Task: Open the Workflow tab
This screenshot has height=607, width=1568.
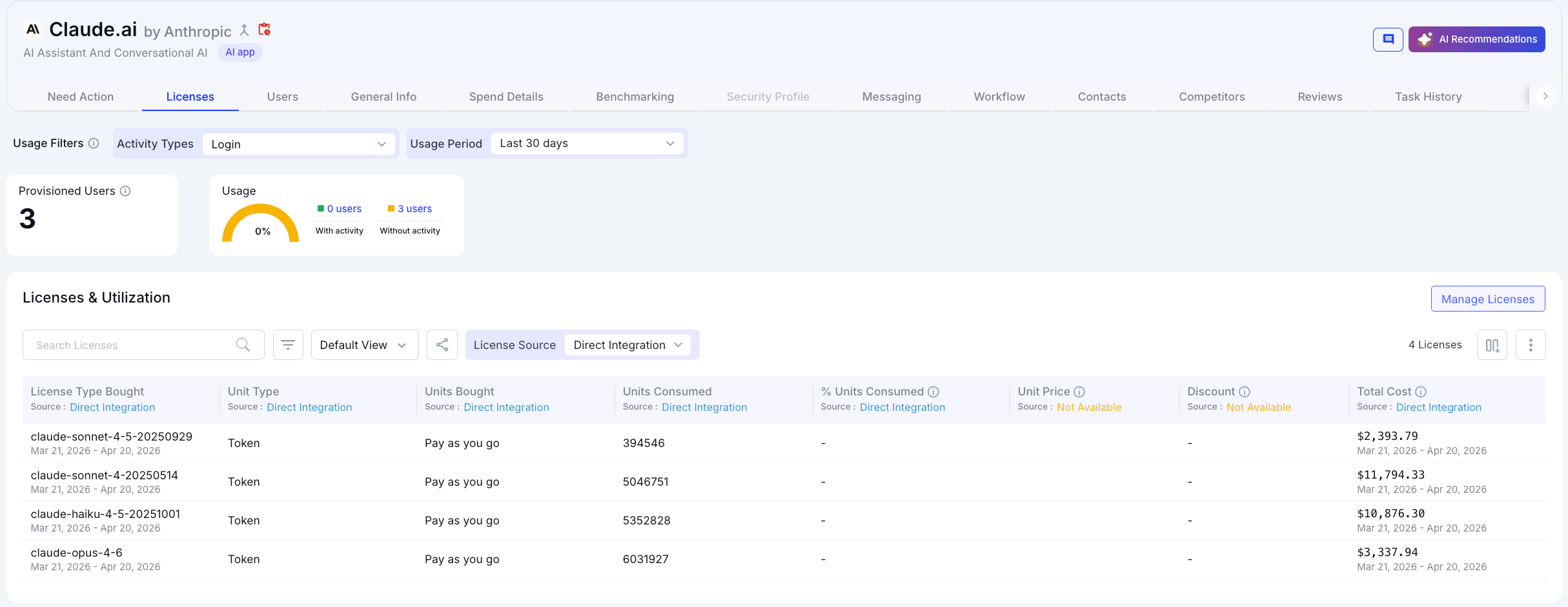Action: click(x=999, y=97)
